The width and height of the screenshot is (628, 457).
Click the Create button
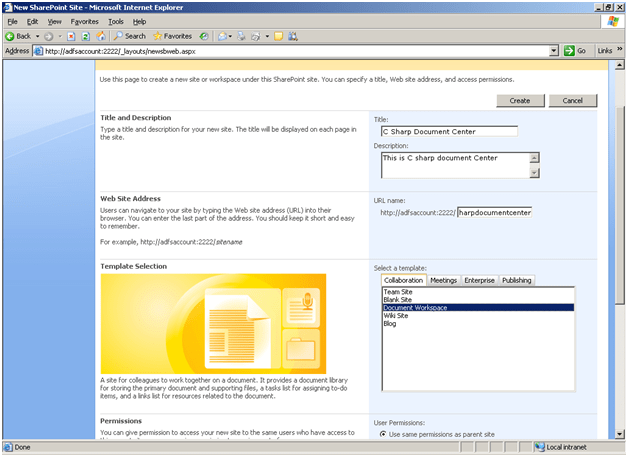(x=519, y=101)
